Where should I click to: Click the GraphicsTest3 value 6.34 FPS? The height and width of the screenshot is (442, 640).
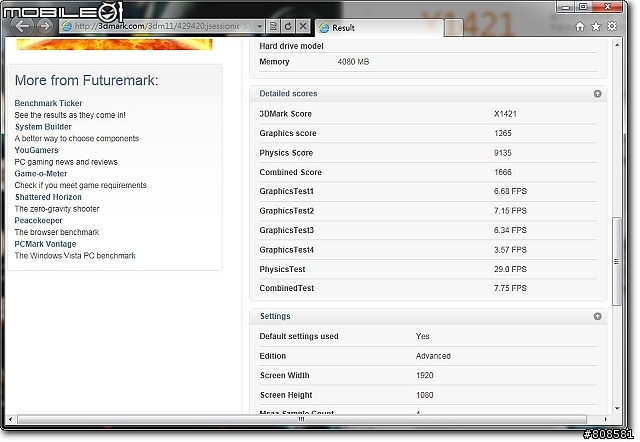(x=510, y=230)
